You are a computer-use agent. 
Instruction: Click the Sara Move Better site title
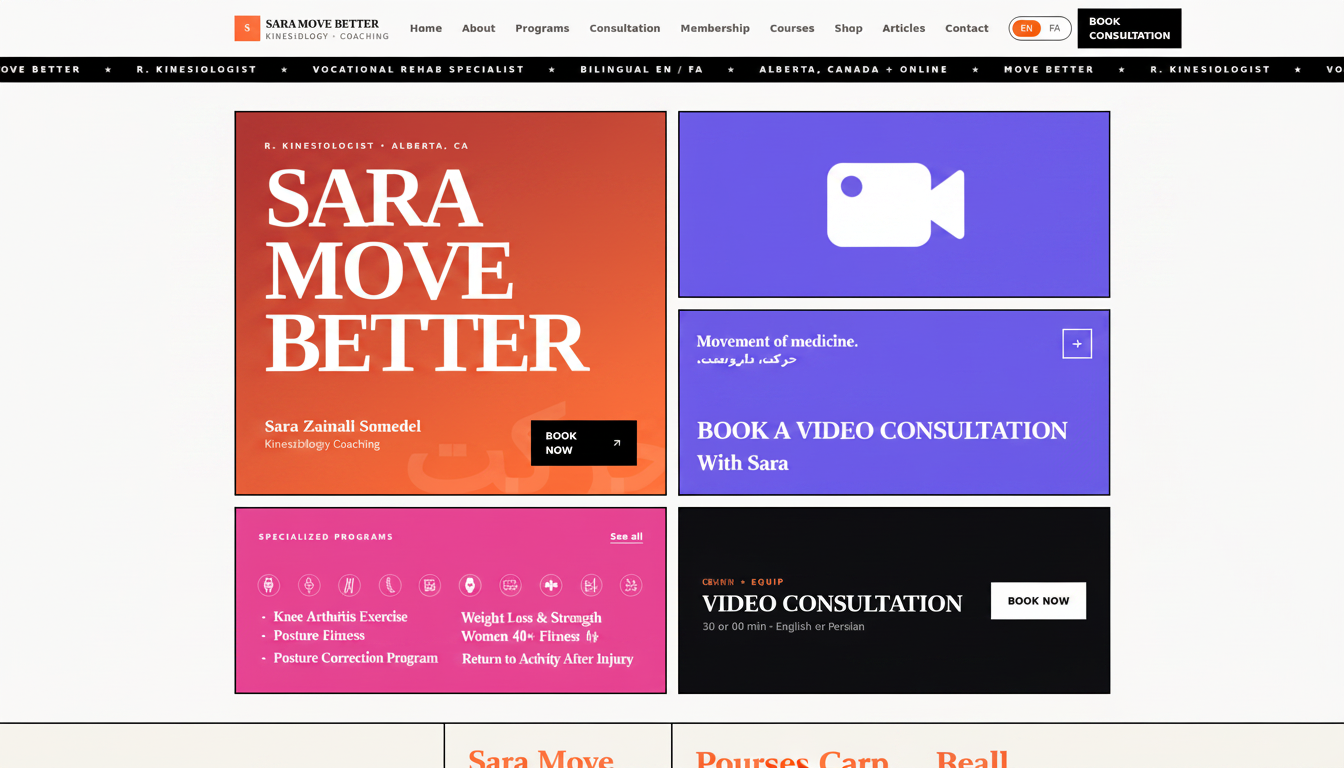coord(322,24)
